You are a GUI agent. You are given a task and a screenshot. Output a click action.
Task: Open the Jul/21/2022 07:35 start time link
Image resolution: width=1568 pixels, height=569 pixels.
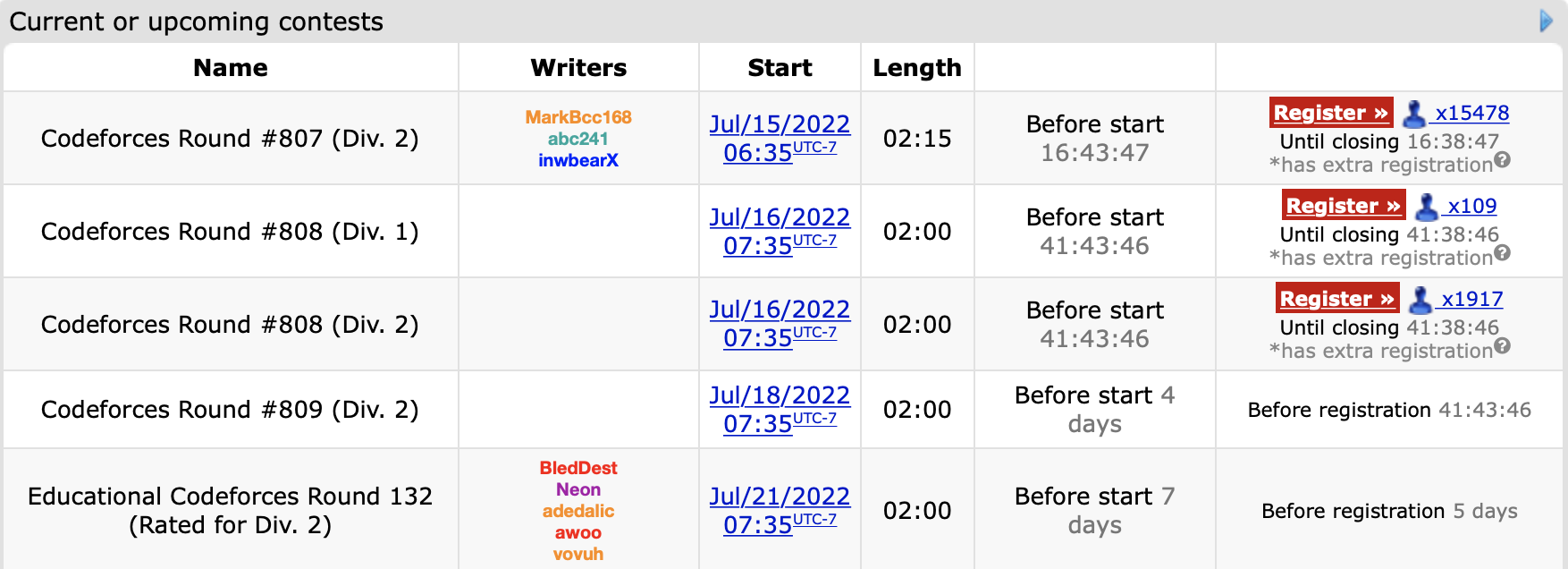tap(780, 510)
